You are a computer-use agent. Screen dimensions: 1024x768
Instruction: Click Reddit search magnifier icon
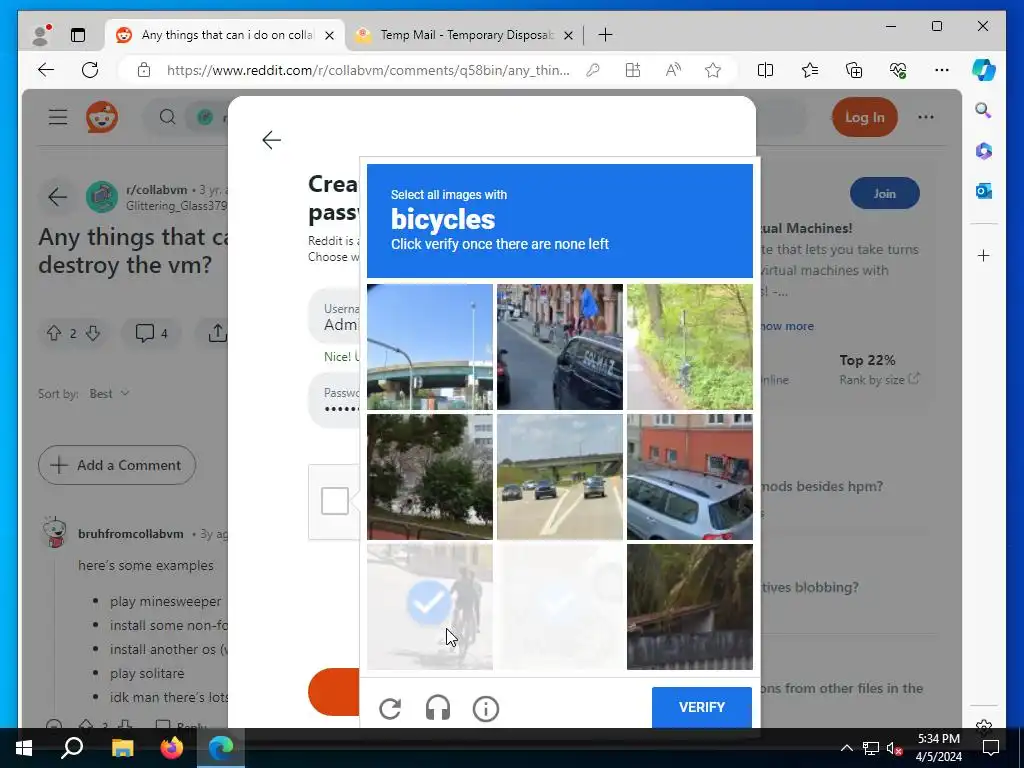[x=168, y=117]
